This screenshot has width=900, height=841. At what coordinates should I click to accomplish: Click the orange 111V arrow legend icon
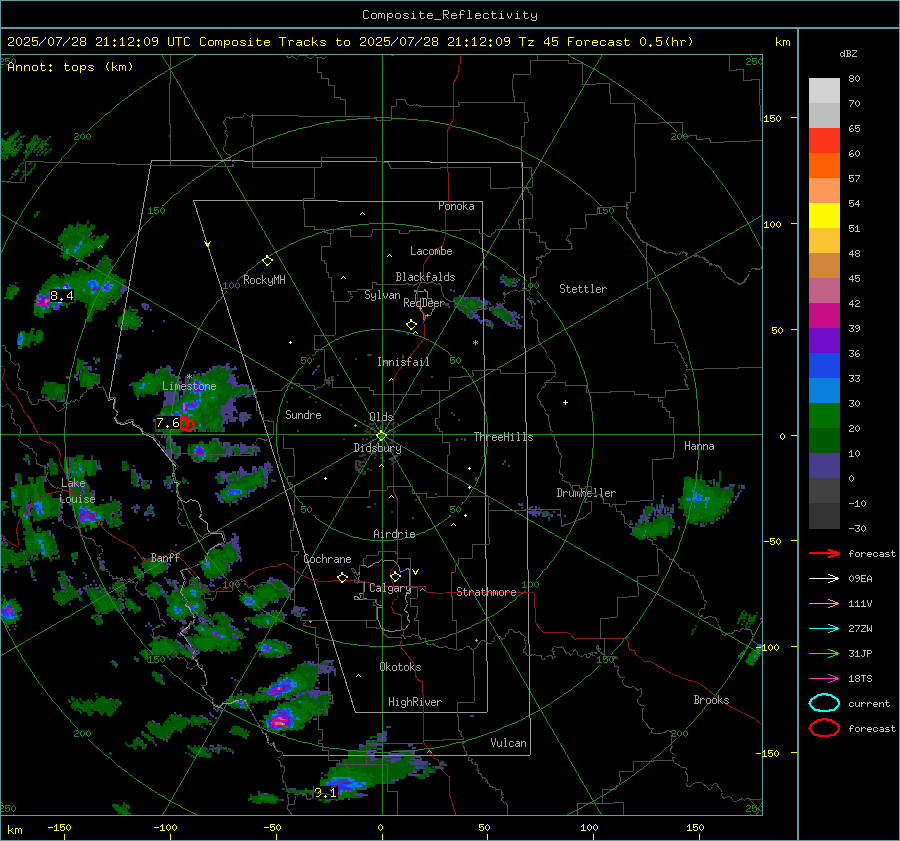click(x=824, y=603)
